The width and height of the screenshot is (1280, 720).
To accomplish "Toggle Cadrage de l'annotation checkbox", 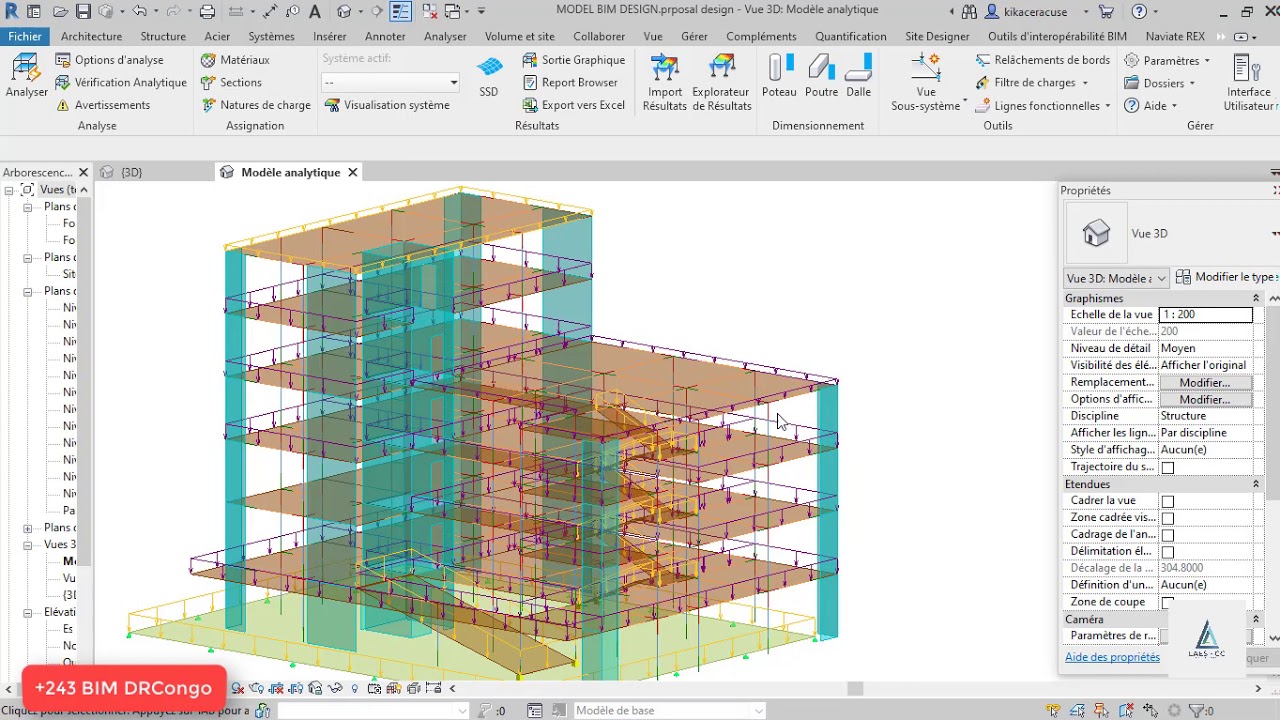I will (x=1168, y=536).
